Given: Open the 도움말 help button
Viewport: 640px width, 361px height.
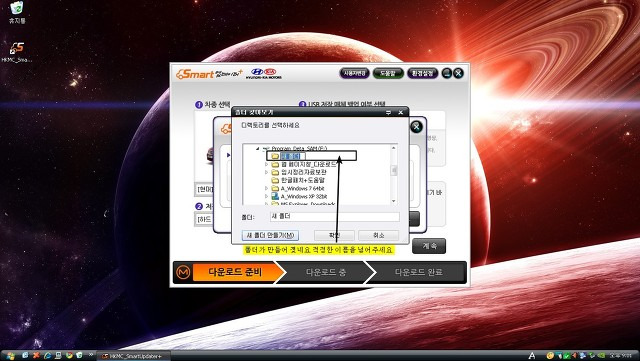Looking at the screenshot, I should [388, 74].
